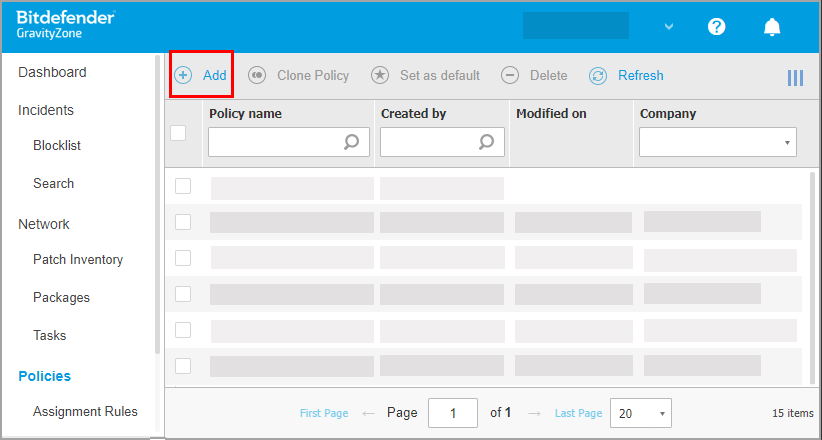Check the last policy row checkbox

pyautogui.click(x=183, y=366)
